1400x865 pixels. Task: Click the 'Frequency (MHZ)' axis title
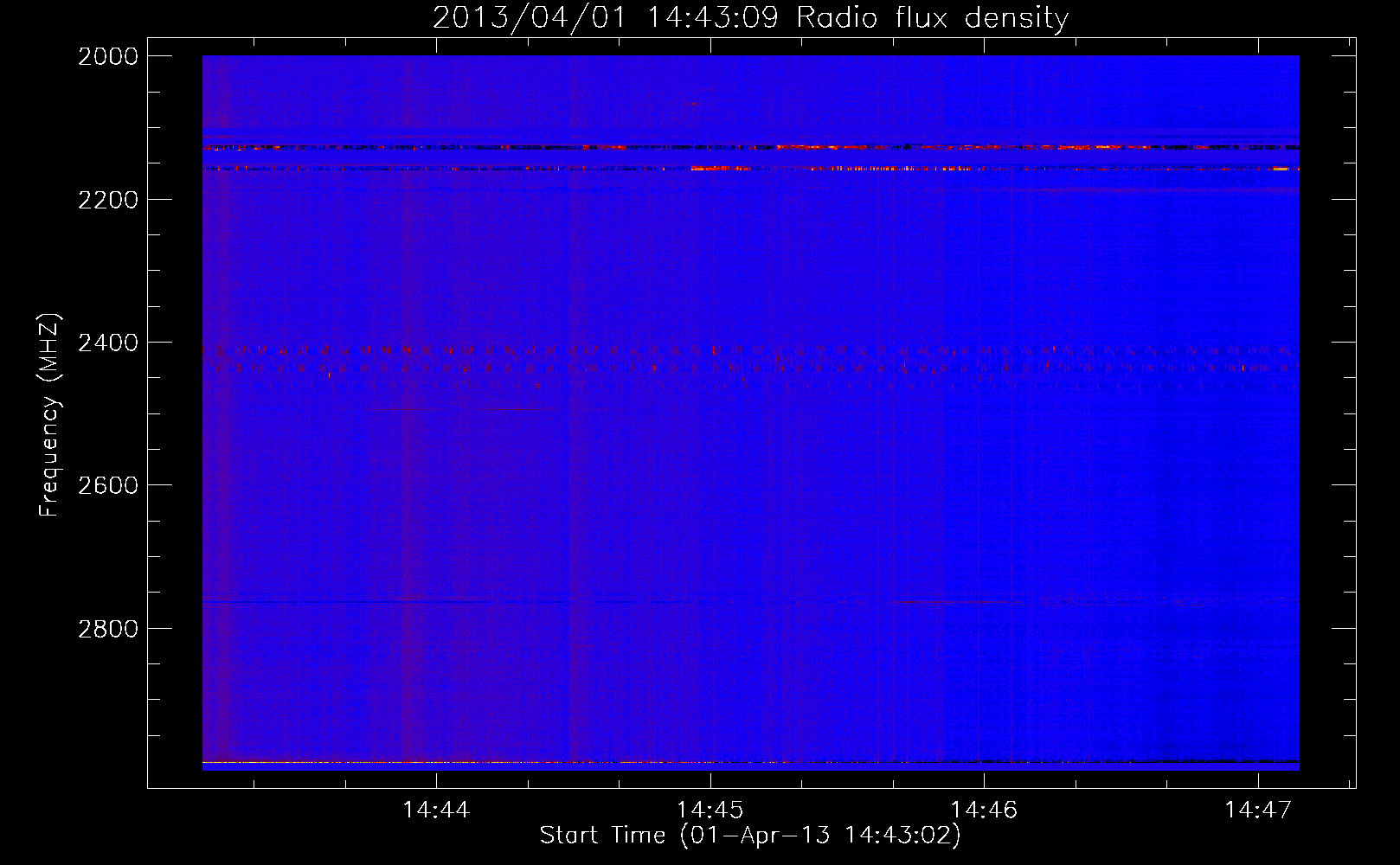49,415
